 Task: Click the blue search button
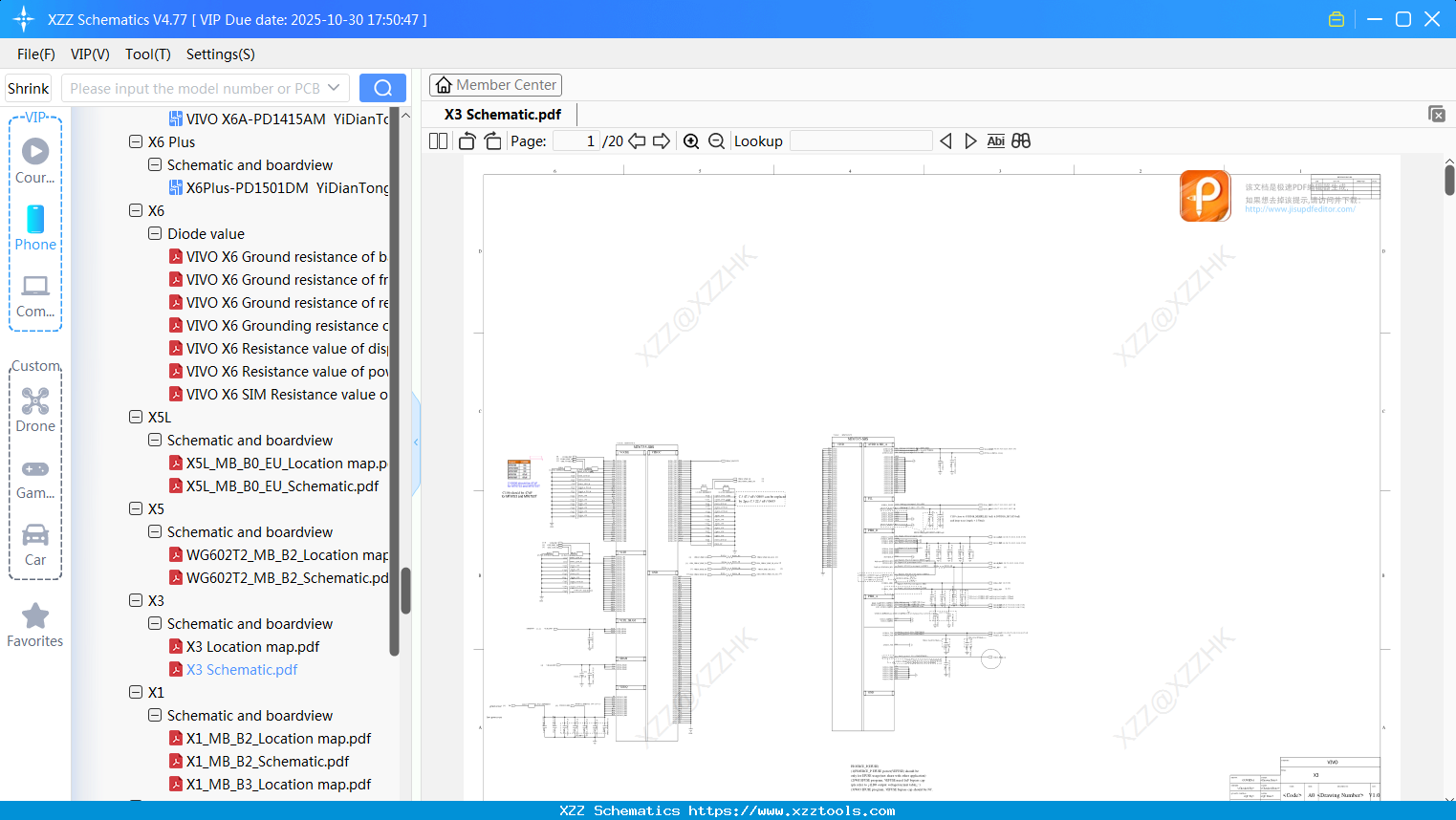coord(382,88)
